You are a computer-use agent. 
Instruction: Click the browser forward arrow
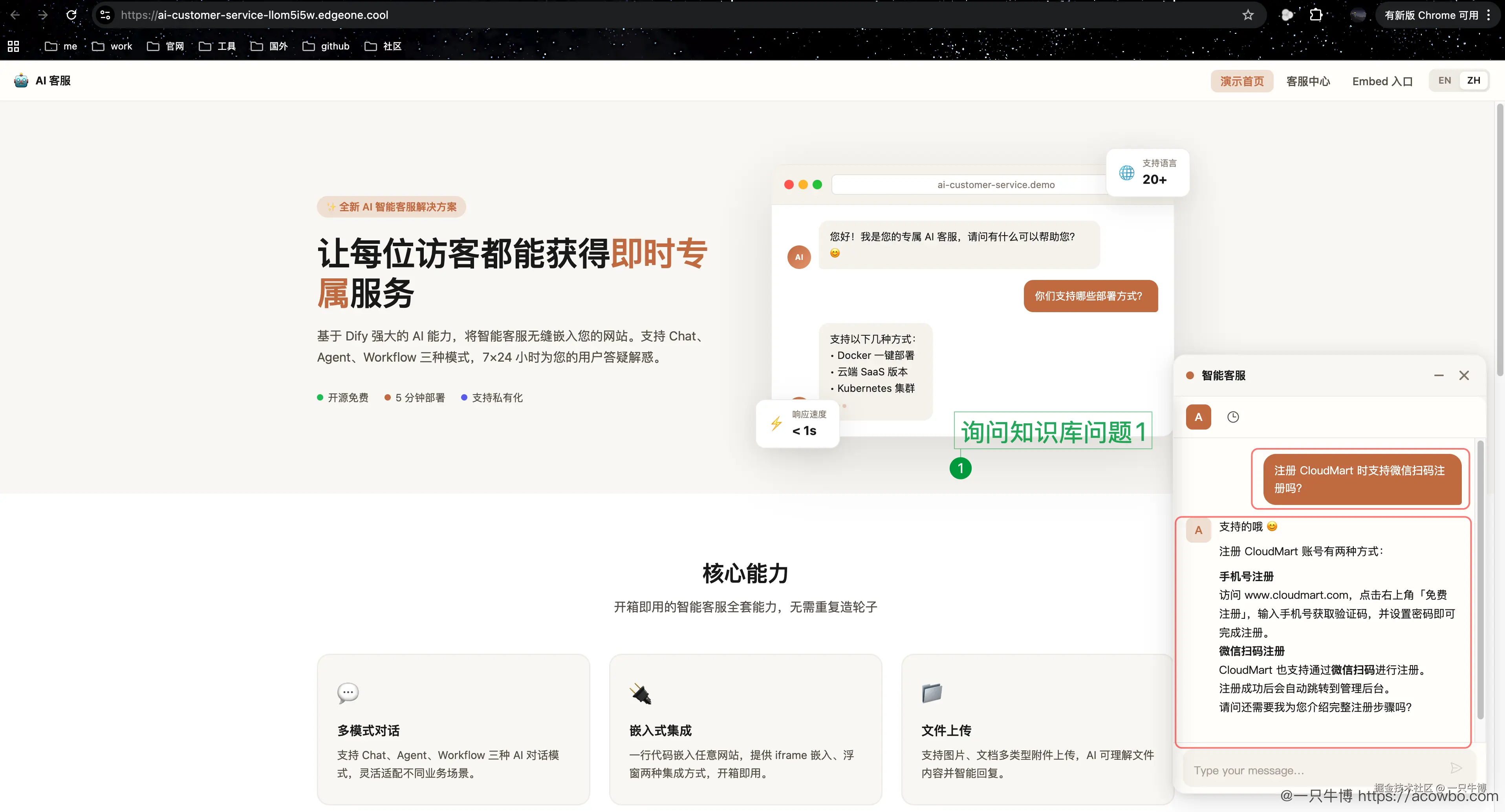pos(43,15)
